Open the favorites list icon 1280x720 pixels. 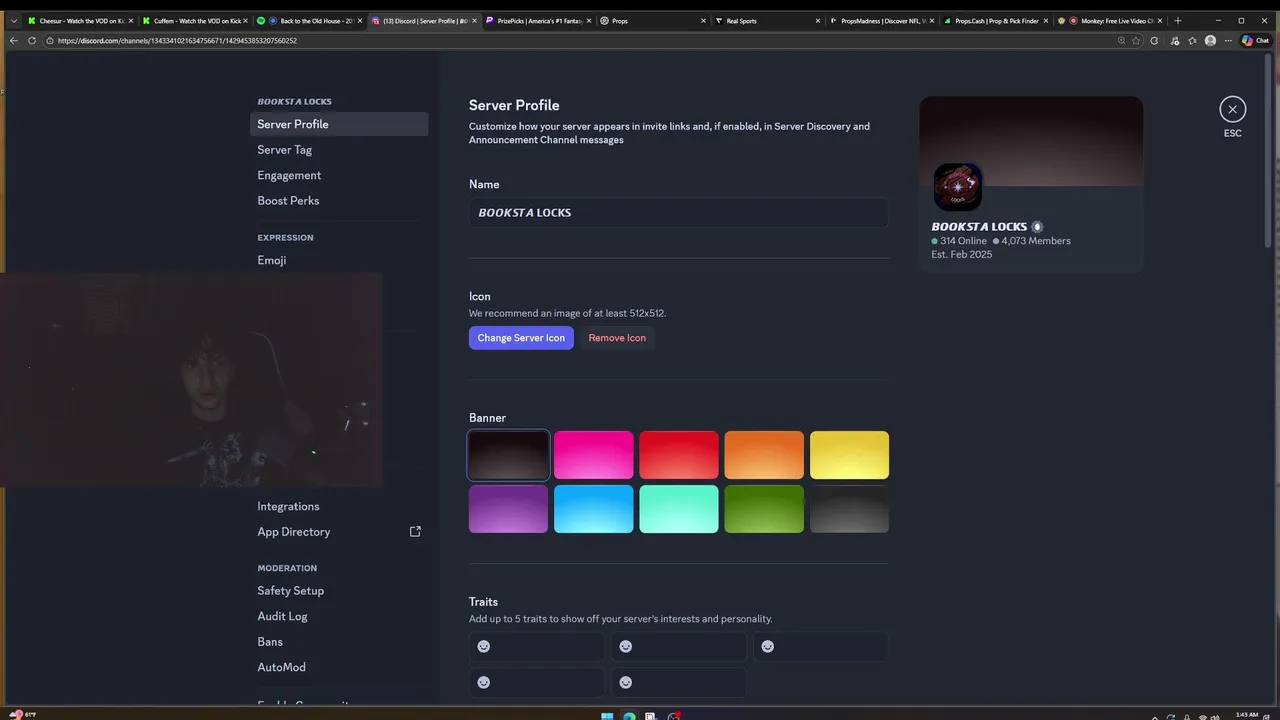point(1192,41)
